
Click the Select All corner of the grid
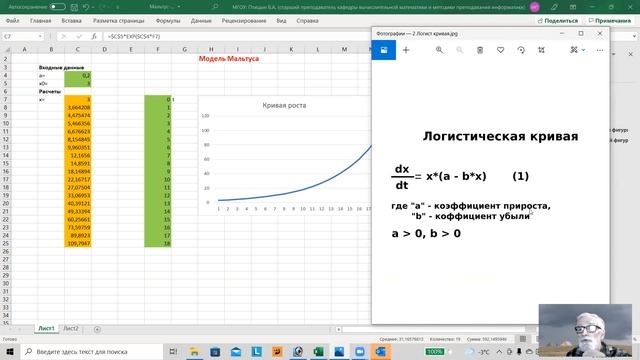click(7, 49)
